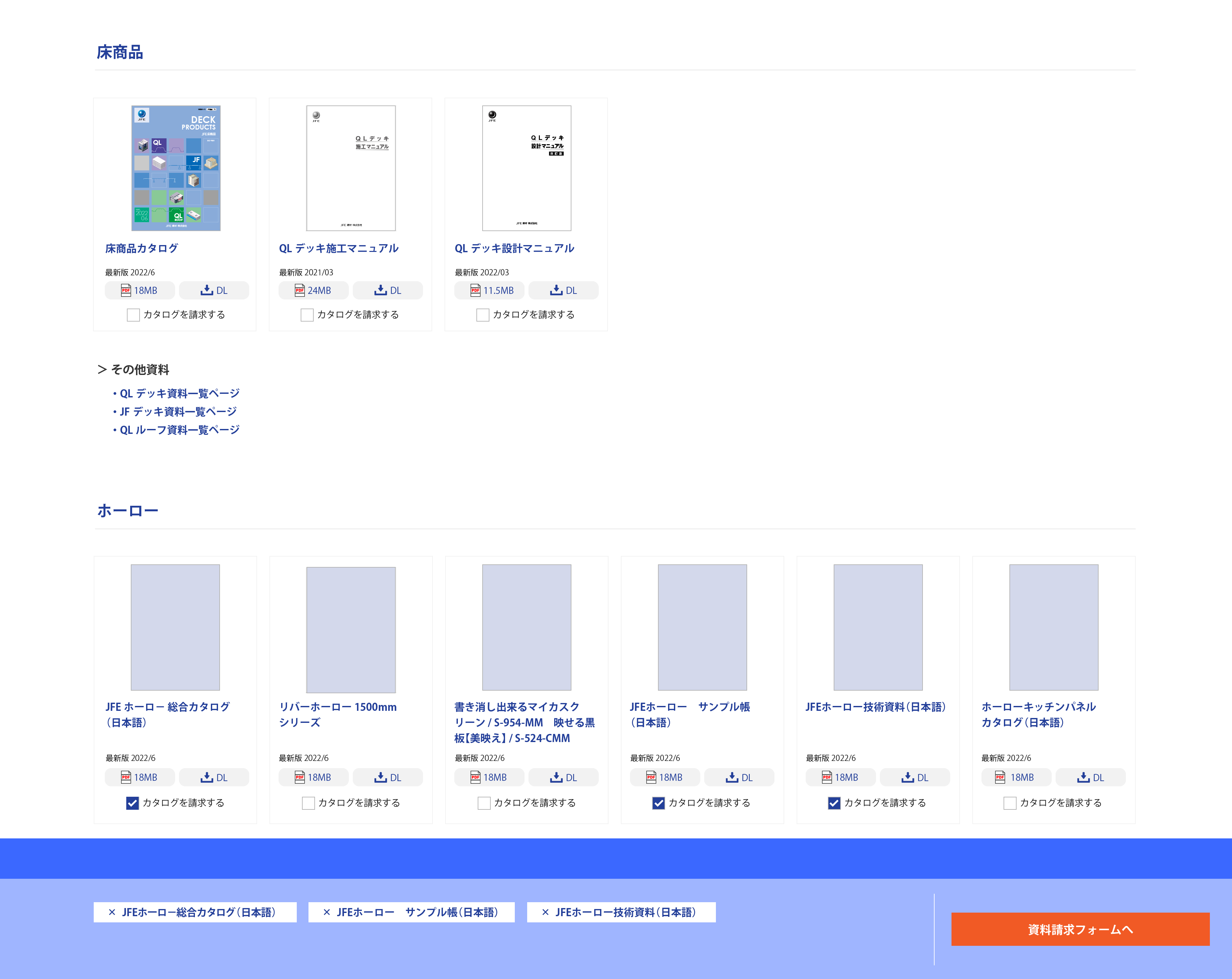Open JF デッキ資料一覧ページ link
The height and width of the screenshot is (979, 1232).
click(178, 411)
